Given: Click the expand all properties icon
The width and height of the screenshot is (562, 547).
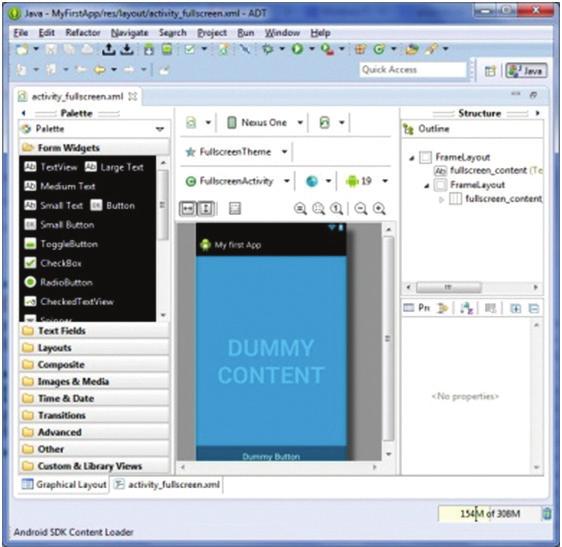Looking at the screenshot, I should pyautogui.click(x=515, y=308).
